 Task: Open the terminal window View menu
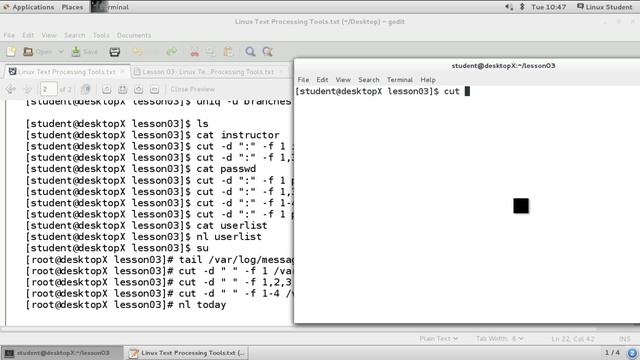(x=343, y=80)
